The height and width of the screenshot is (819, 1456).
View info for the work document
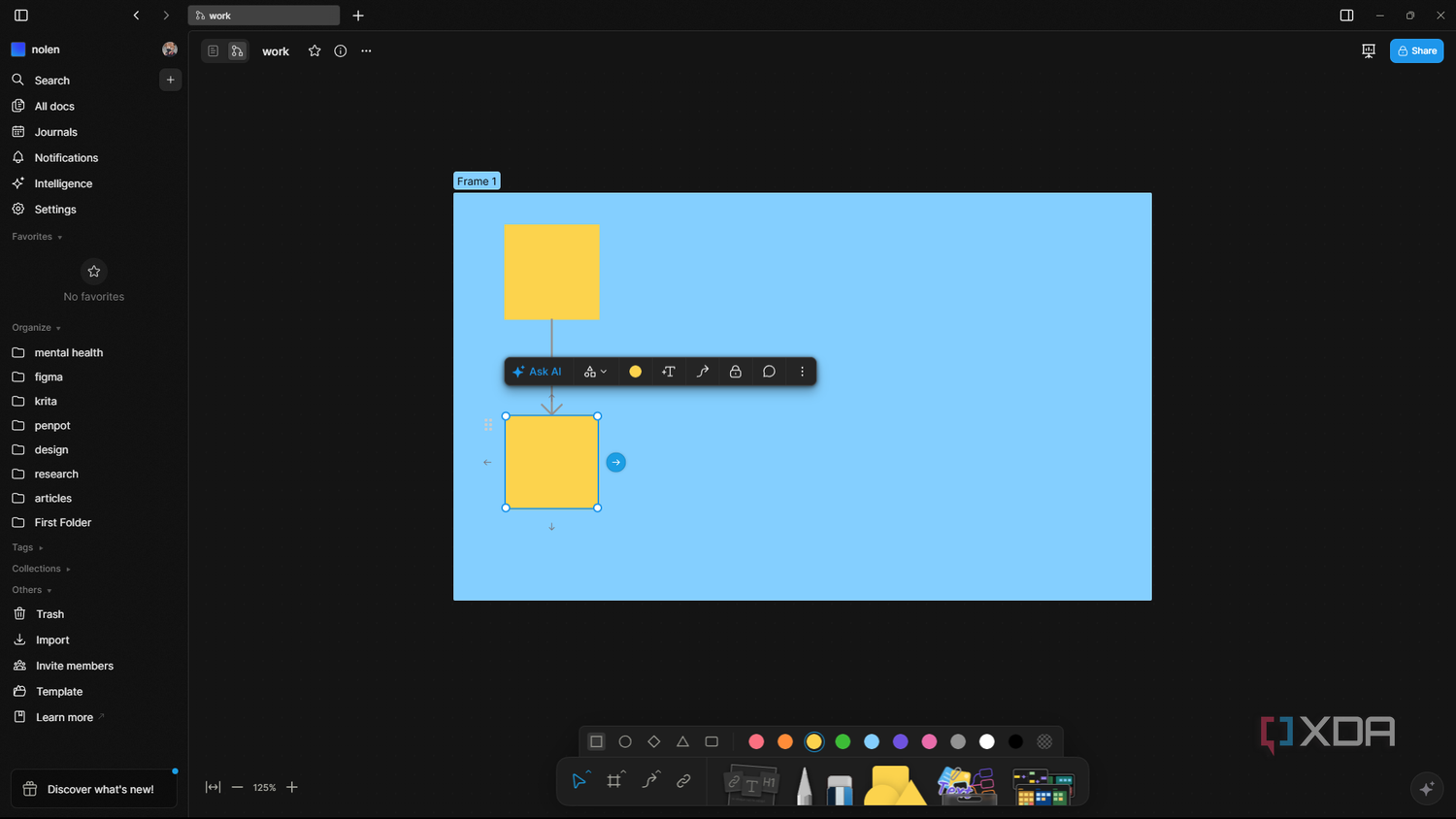(341, 51)
